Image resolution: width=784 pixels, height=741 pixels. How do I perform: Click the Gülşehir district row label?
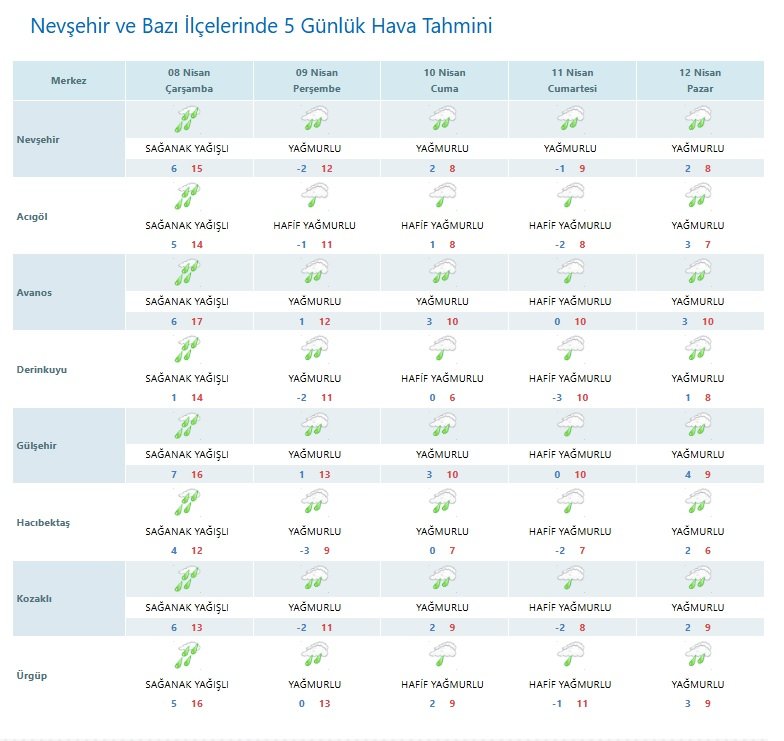point(38,445)
